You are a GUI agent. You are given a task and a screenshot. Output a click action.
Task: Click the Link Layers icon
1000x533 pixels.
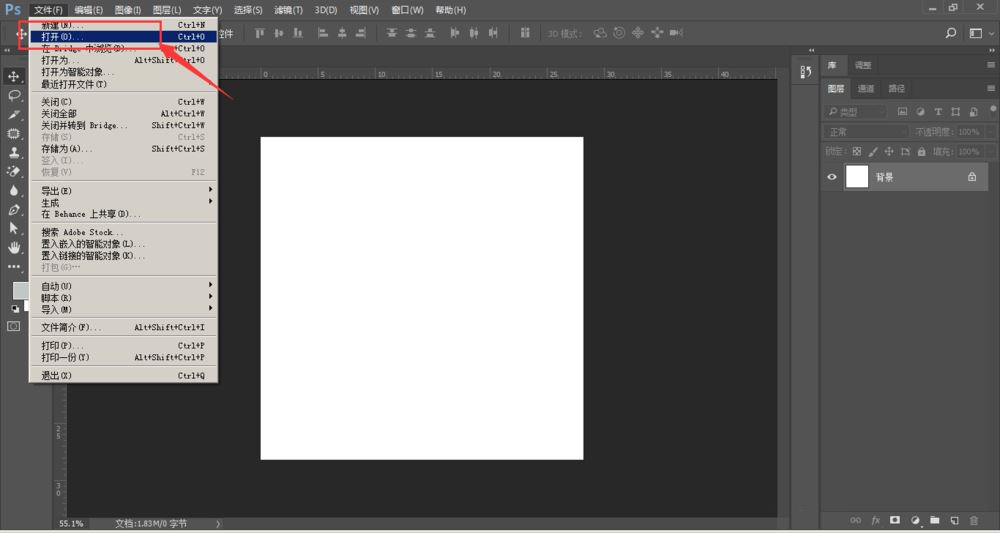click(856, 520)
